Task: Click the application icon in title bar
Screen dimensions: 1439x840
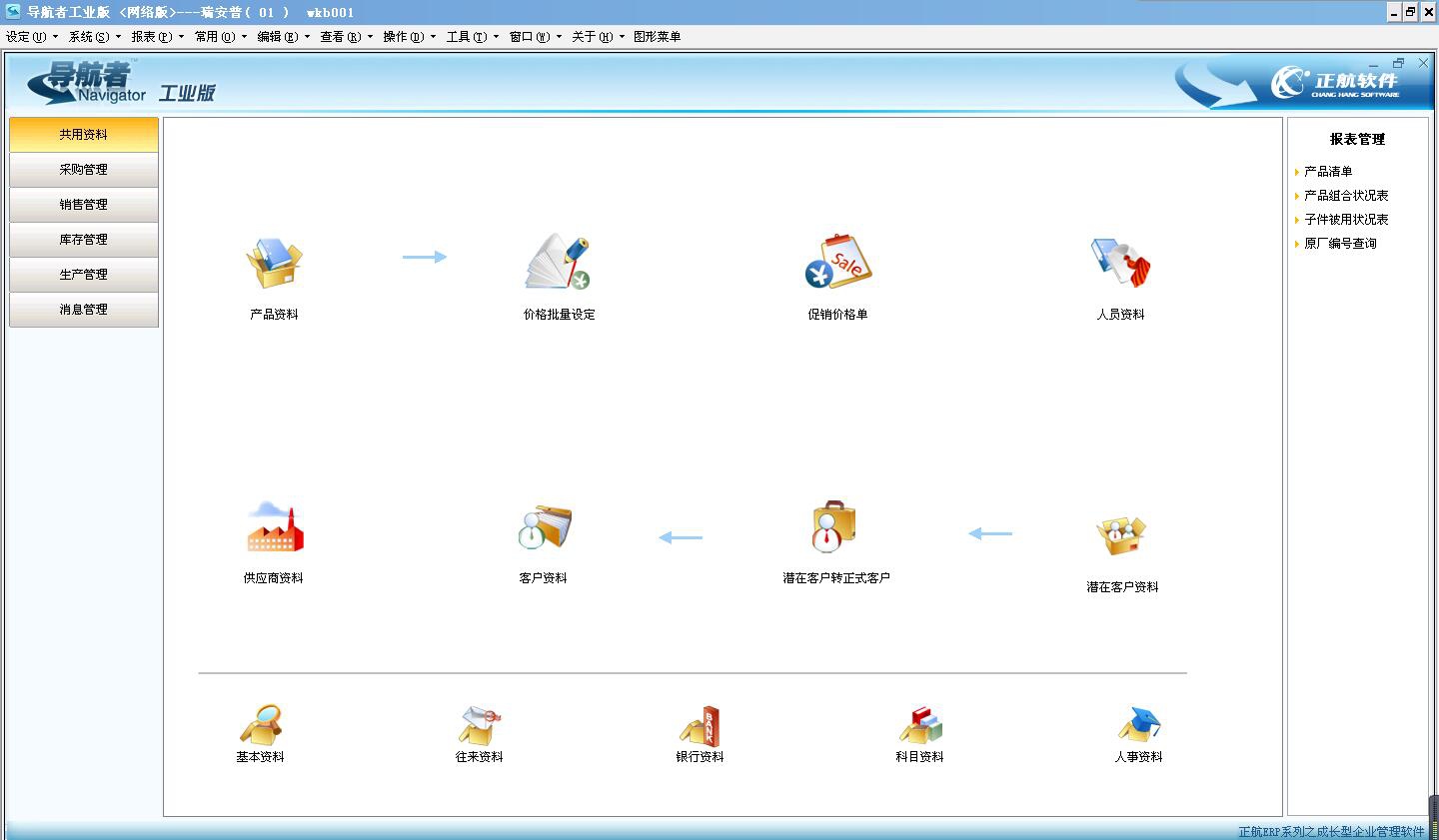Action: point(13,12)
